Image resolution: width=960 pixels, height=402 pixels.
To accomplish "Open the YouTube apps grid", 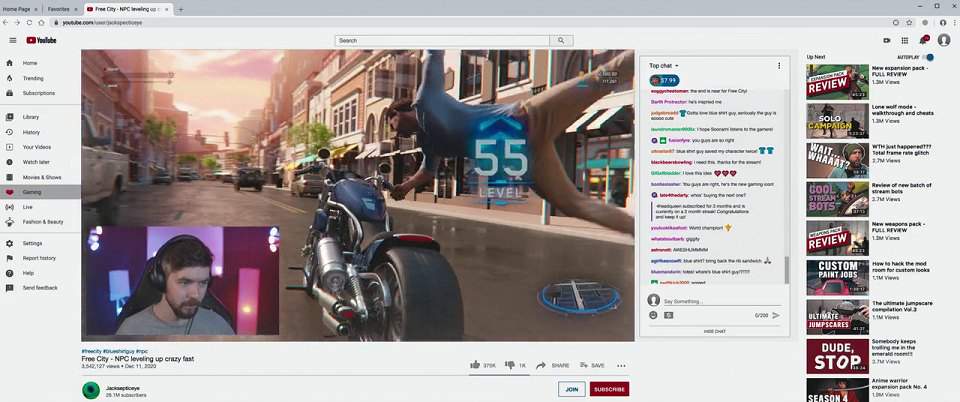I will pos(904,40).
